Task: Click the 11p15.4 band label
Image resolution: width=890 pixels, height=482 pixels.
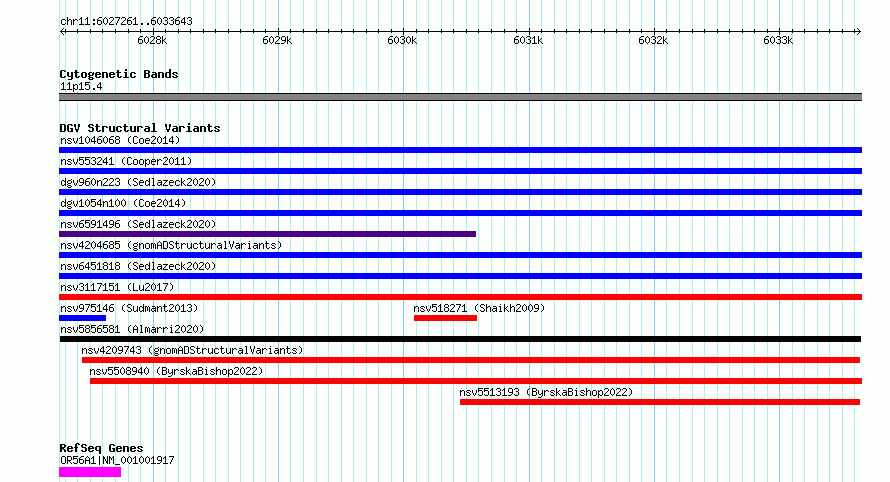Action: pyautogui.click(x=81, y=87)
